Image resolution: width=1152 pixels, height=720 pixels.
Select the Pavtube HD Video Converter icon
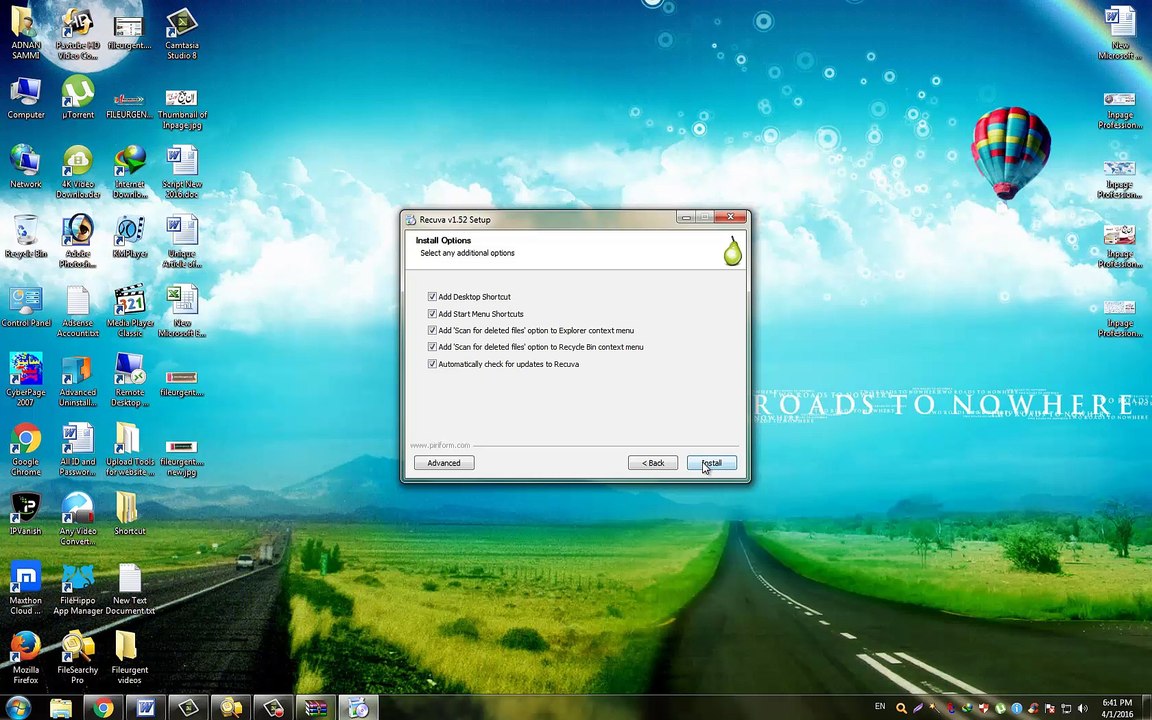click(x=78, y=33)
